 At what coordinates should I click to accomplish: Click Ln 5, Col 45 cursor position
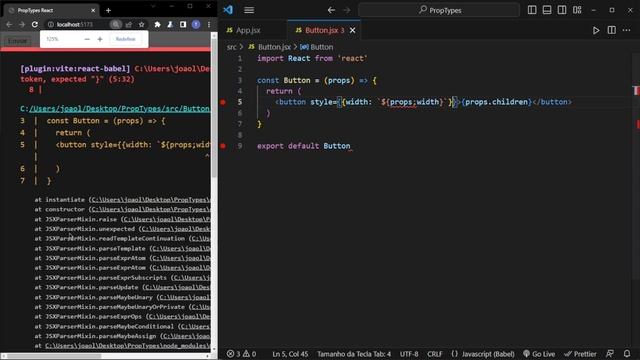click(x=290, y=354)
